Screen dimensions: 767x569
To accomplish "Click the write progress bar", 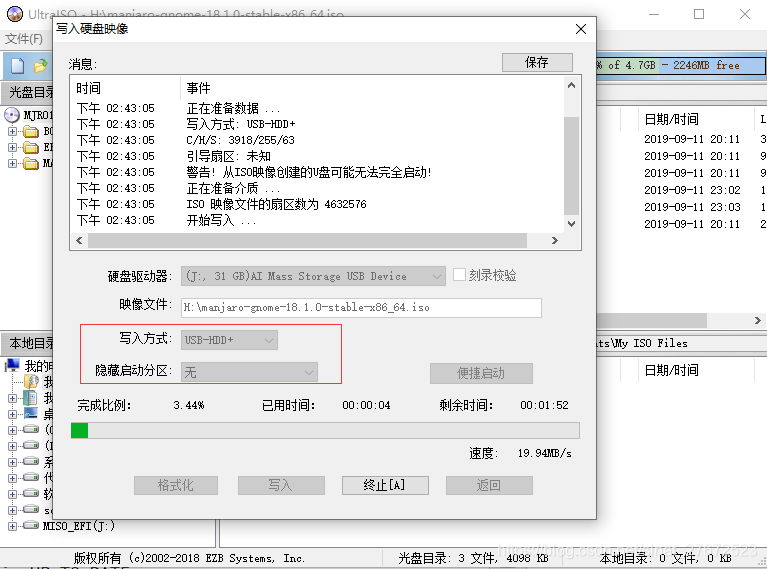I will click(325, 431).
